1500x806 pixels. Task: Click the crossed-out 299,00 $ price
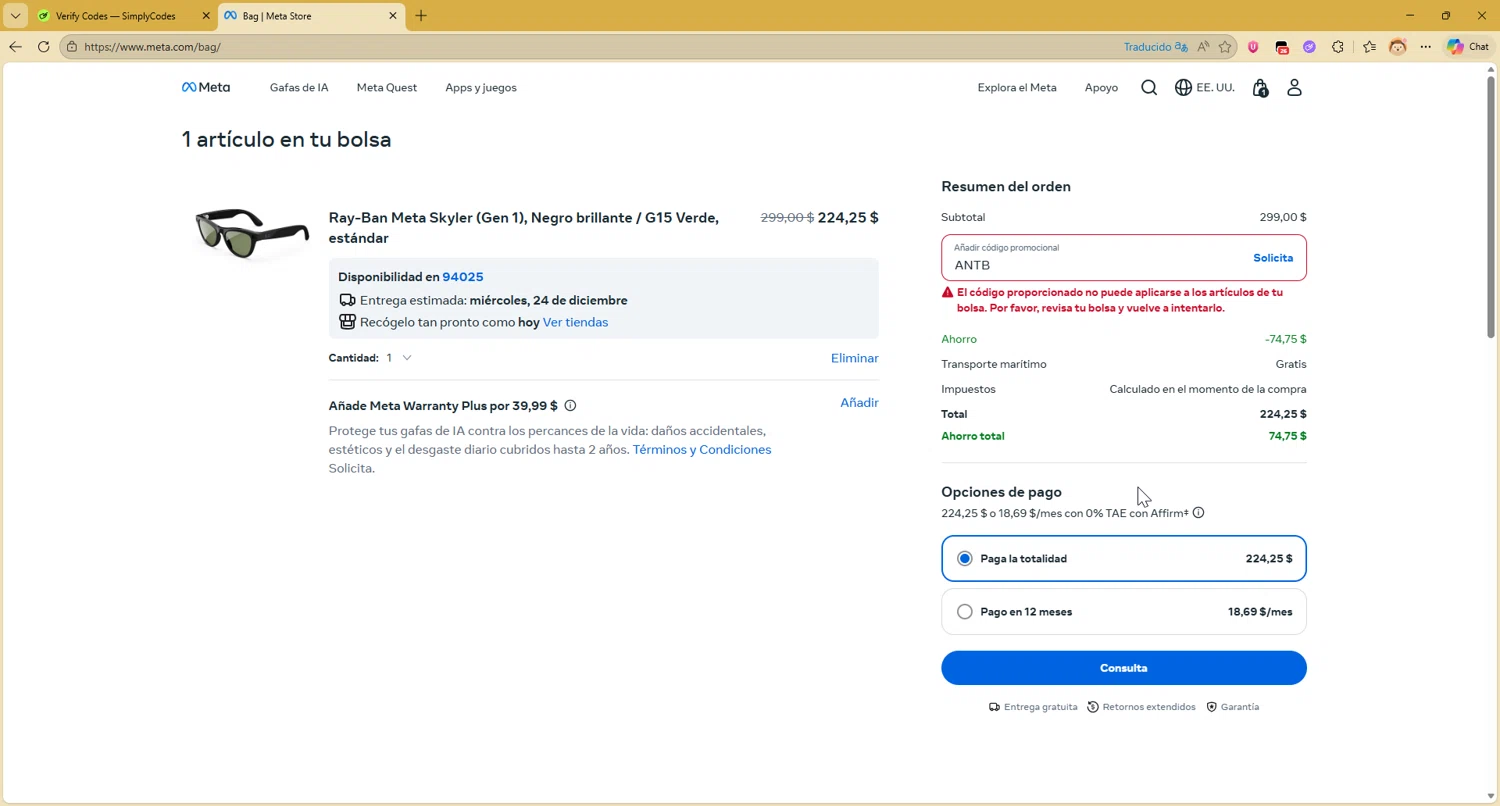787,217
